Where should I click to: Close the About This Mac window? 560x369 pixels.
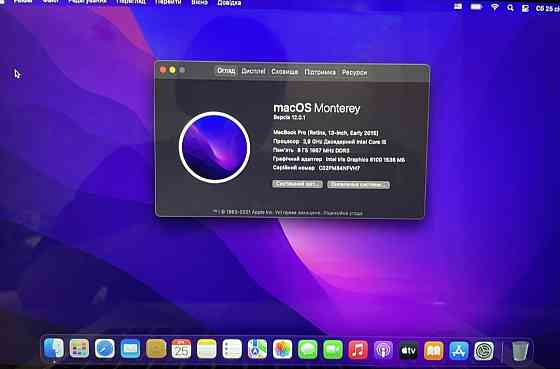click(x=163, y=70)
